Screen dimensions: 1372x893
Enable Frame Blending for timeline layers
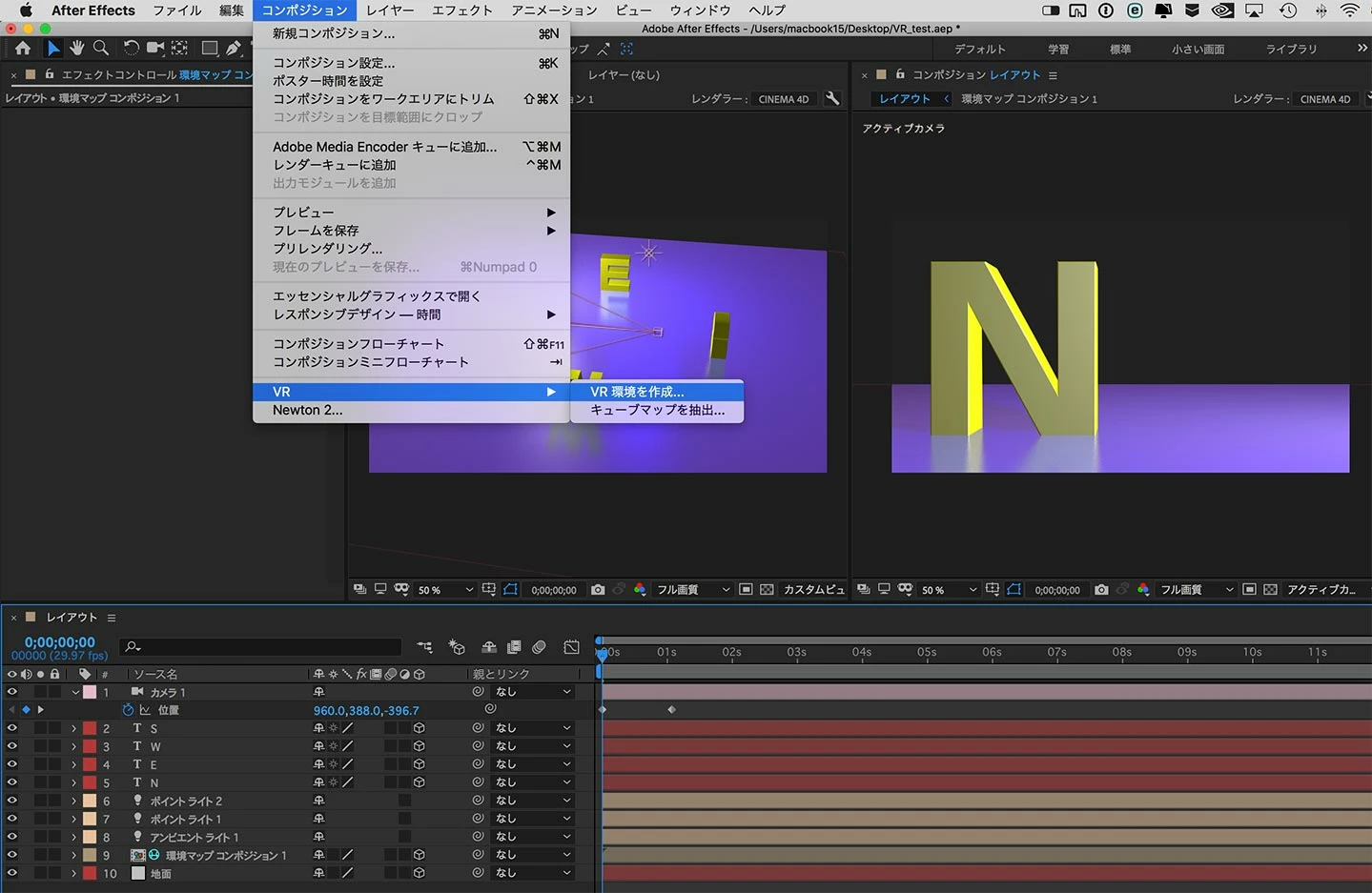(x=514, y=647)
